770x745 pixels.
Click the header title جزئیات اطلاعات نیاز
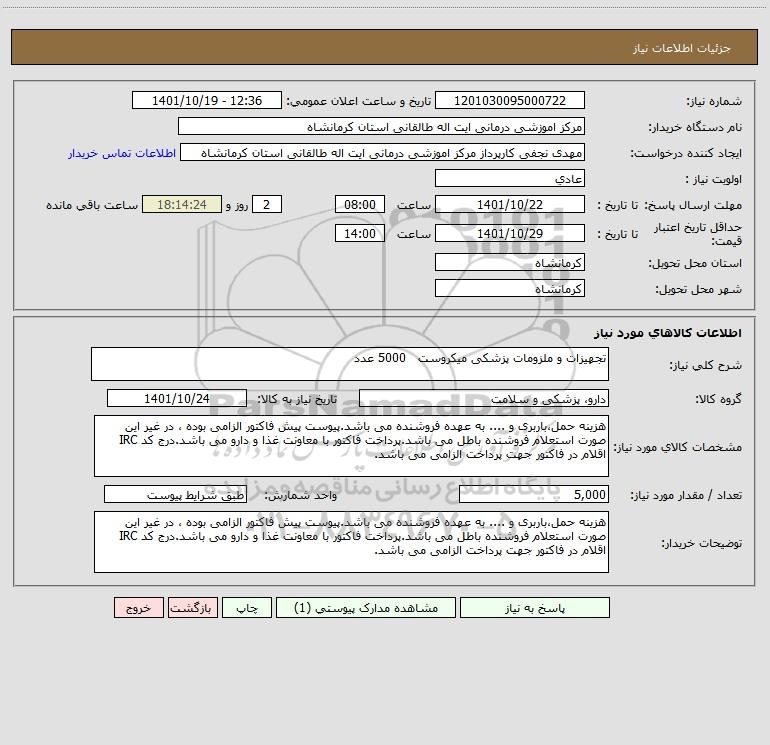tap(682, 48)
